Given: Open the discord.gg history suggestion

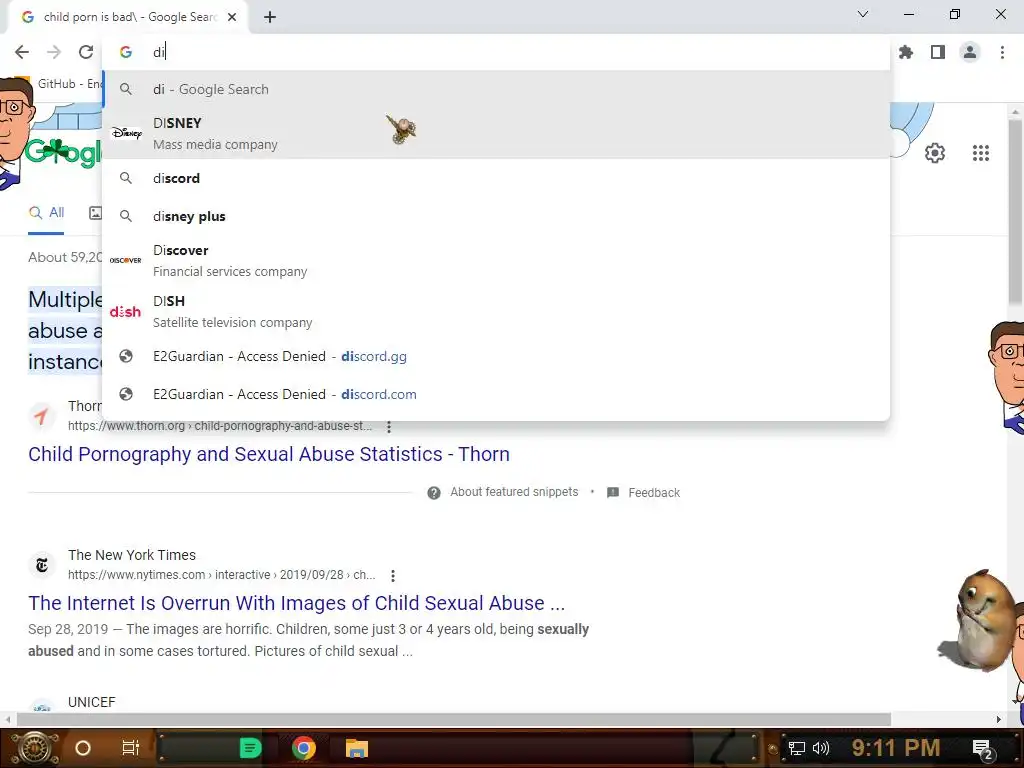Looking at the screenshot, I should 496,357.
